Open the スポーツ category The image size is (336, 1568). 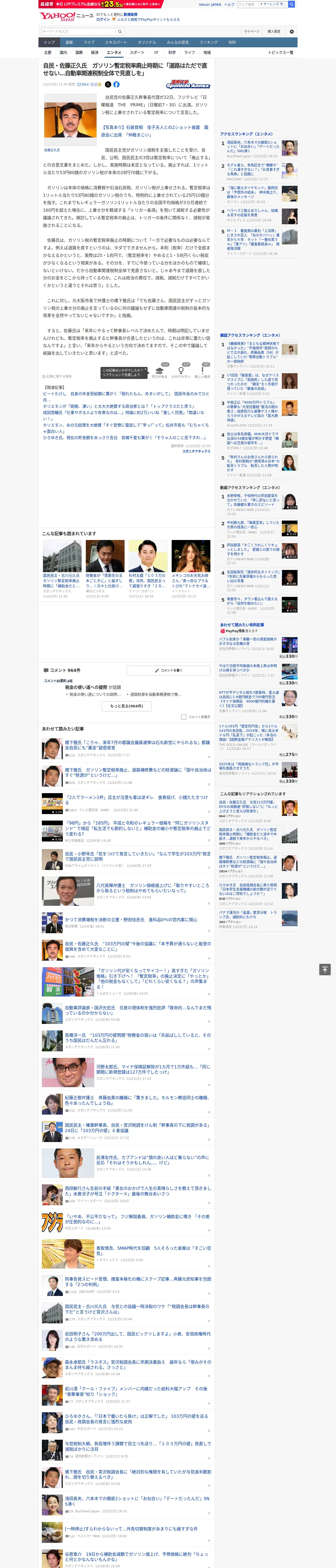[137, 52]
